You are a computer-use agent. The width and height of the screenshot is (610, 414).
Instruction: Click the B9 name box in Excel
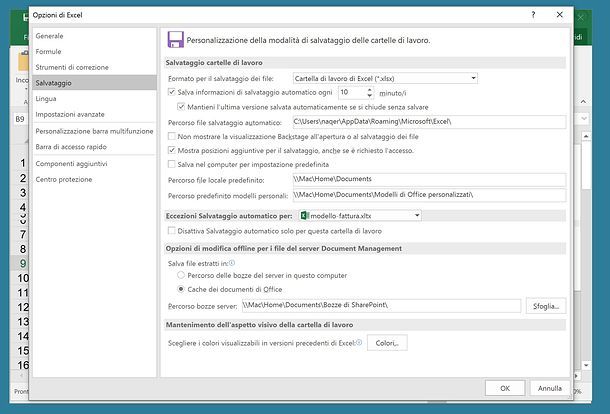[20, 119]
